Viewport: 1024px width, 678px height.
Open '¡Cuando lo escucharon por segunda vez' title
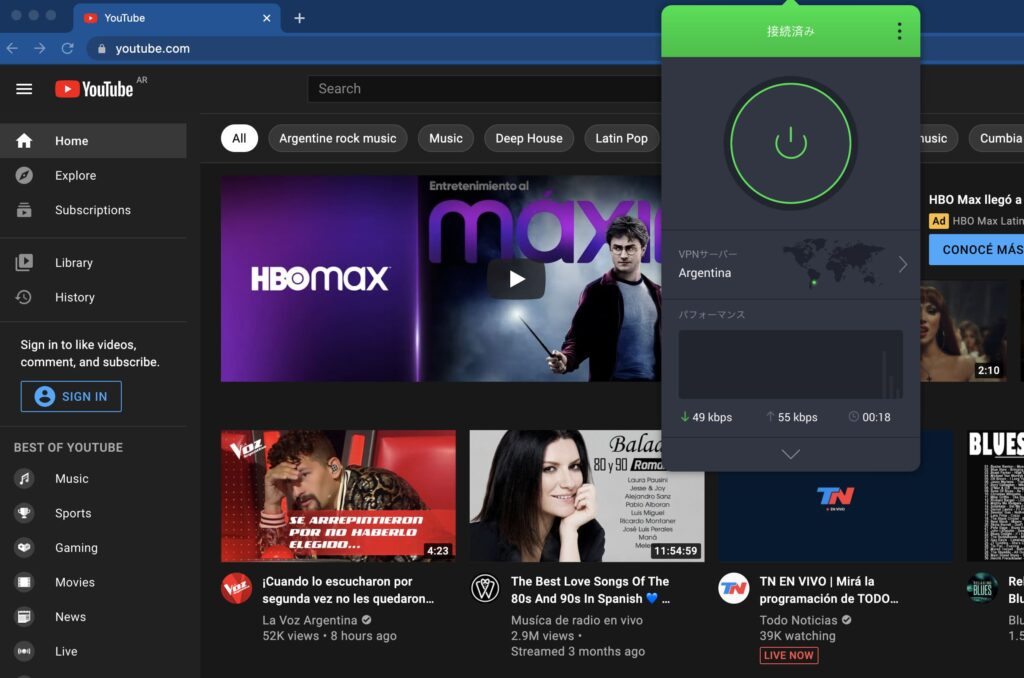point(348,590)
